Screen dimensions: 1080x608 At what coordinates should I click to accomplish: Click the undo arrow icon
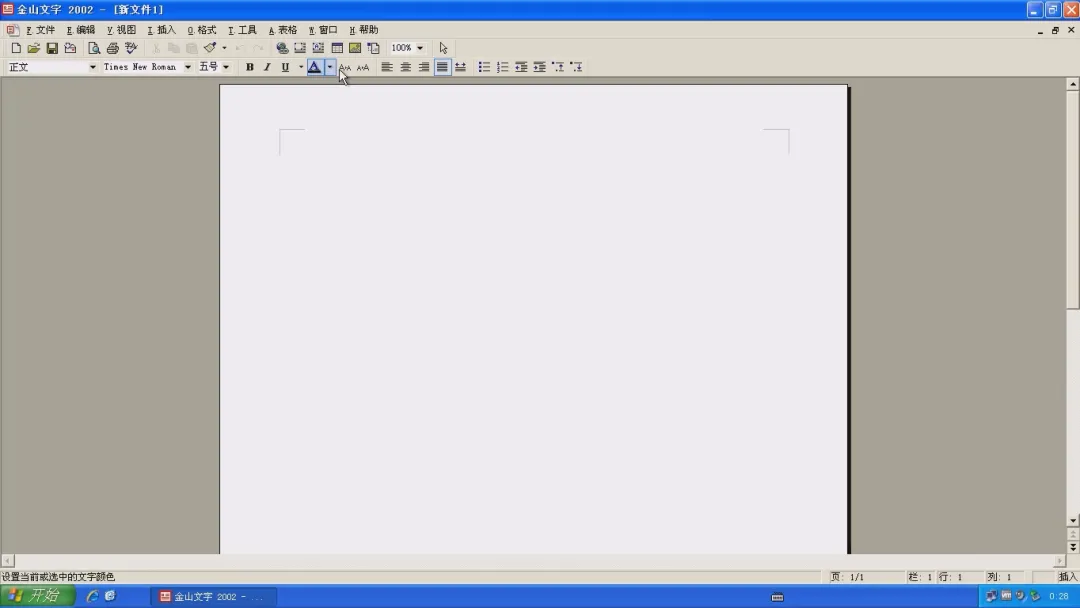pos(240,48)
